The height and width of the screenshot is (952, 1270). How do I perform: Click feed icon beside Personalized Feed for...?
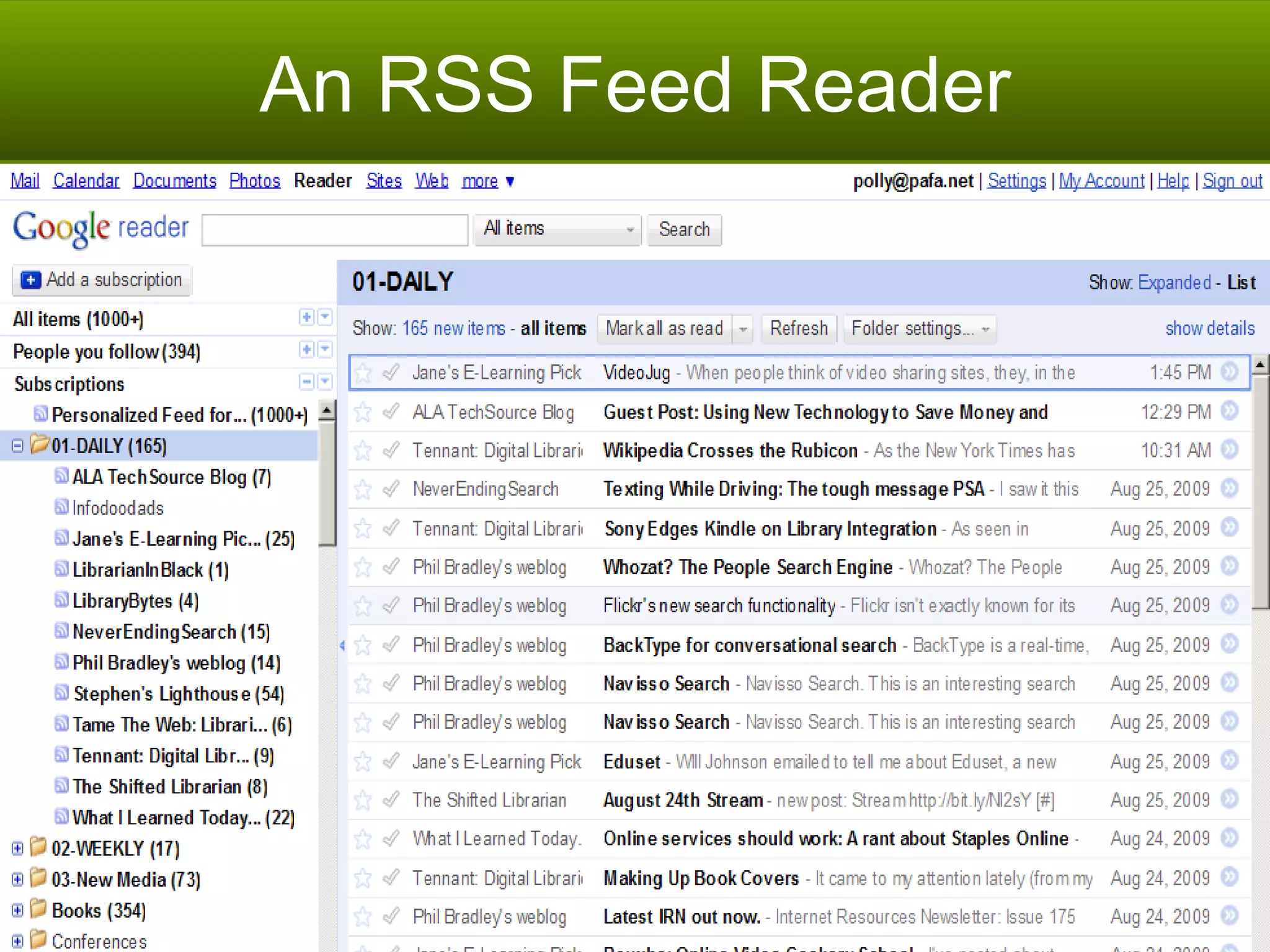(x=40, y=413)
